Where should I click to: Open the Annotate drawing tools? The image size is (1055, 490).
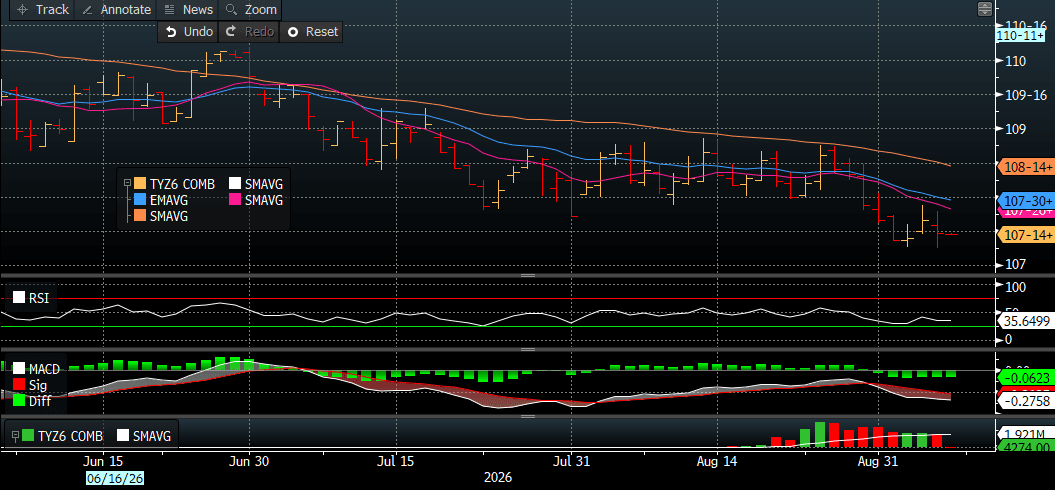pyautogui.click(x=117, y=9)
